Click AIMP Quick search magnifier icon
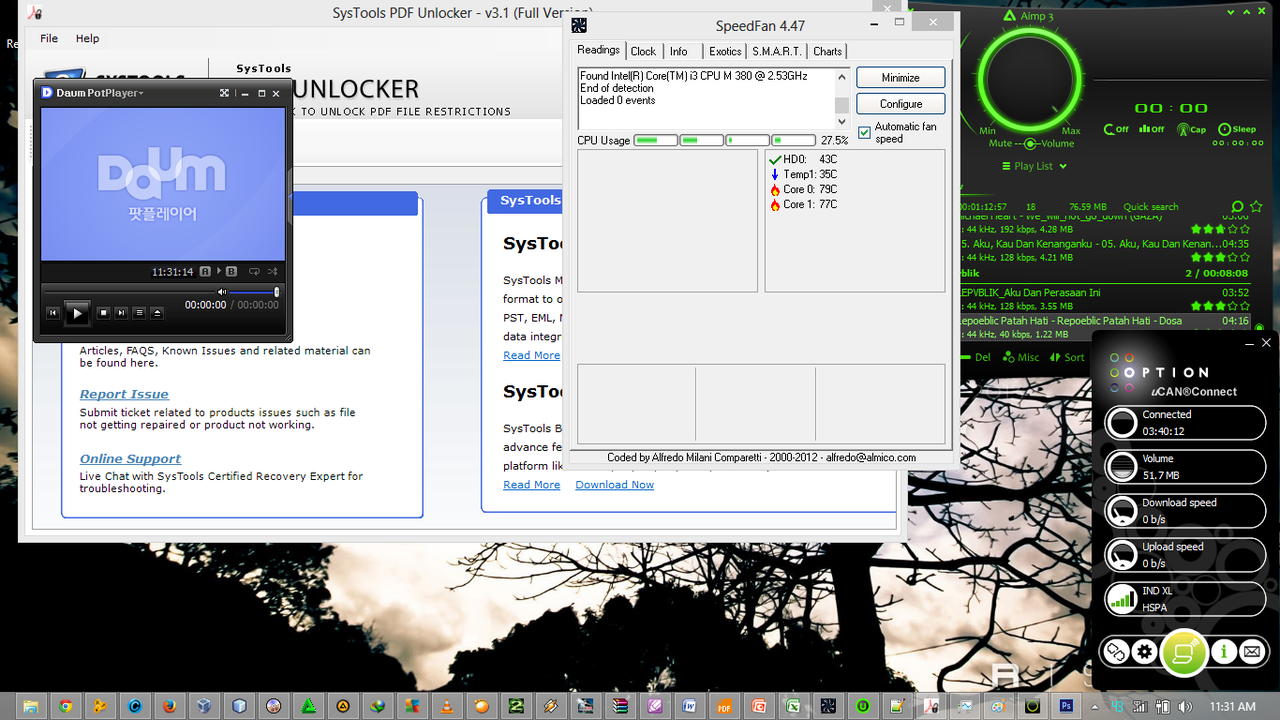Image resolution: width=1280 pixels, height=720 pixels. click(1239, 207)
